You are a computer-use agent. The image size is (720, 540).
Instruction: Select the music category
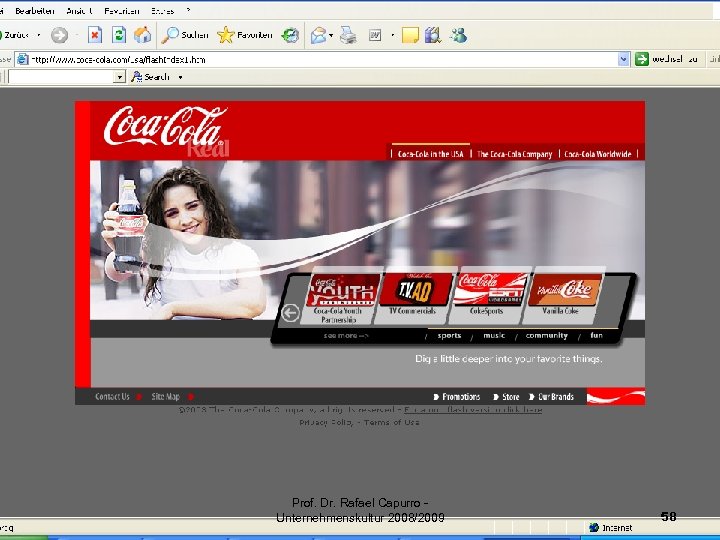494,336
